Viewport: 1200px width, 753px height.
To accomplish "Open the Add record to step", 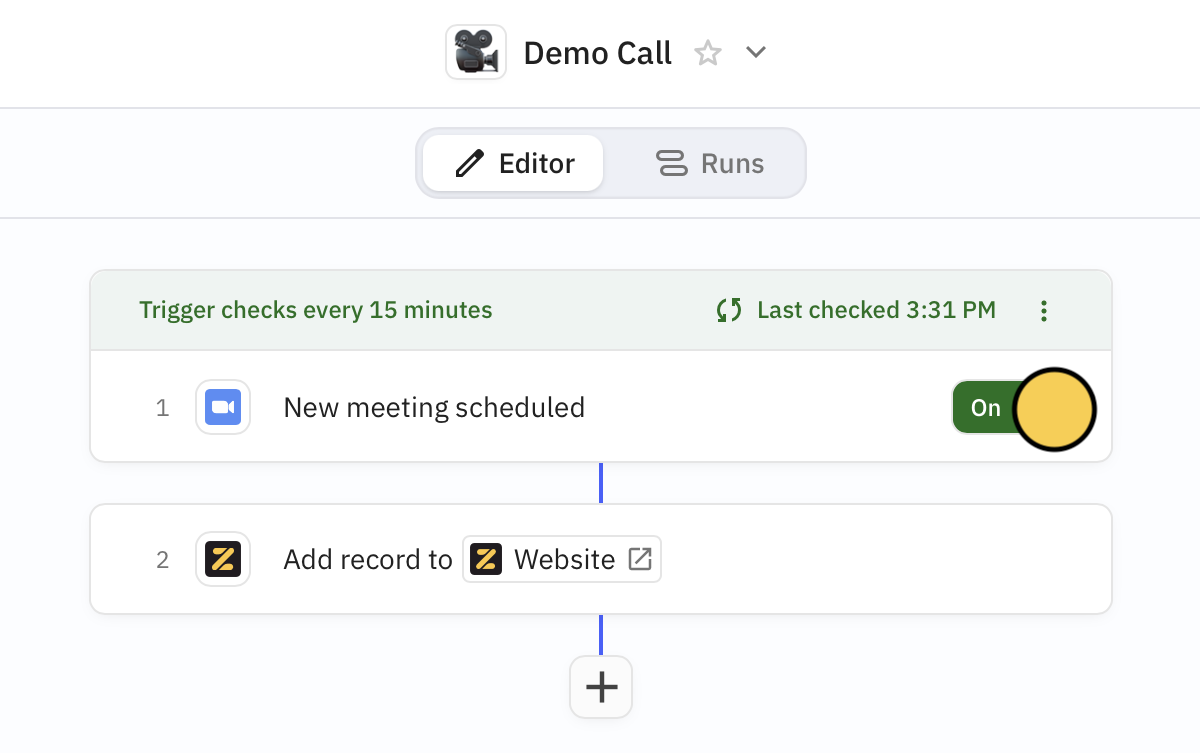I will (601, 559).
